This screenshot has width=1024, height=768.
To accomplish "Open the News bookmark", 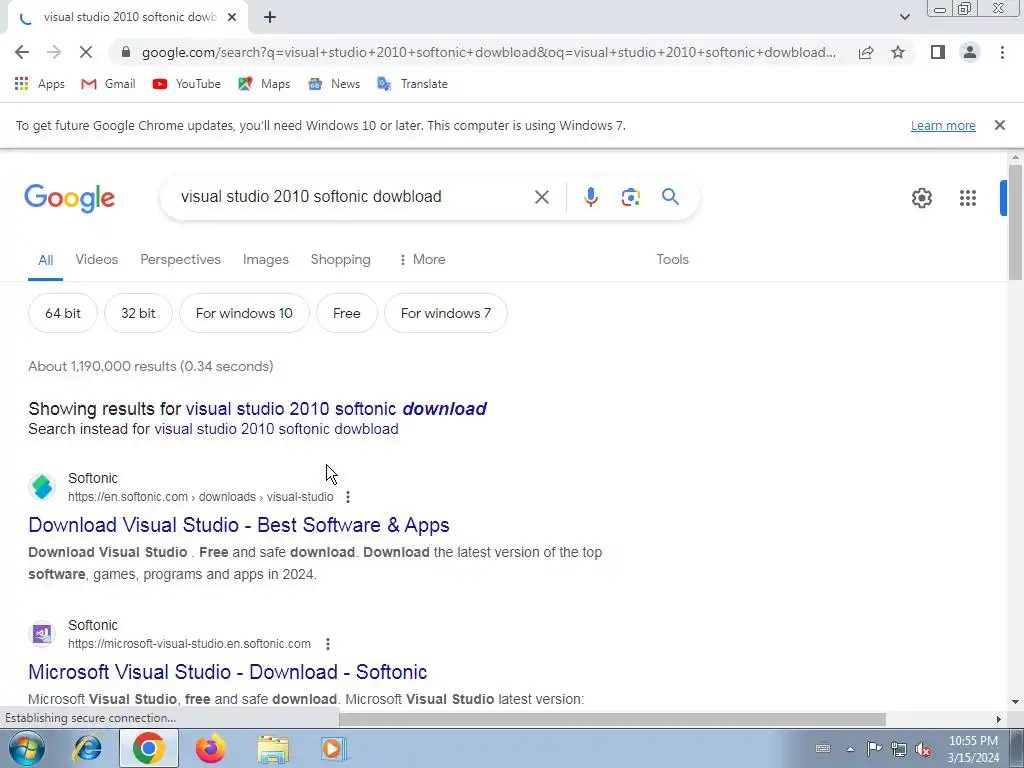I will 334,84.
